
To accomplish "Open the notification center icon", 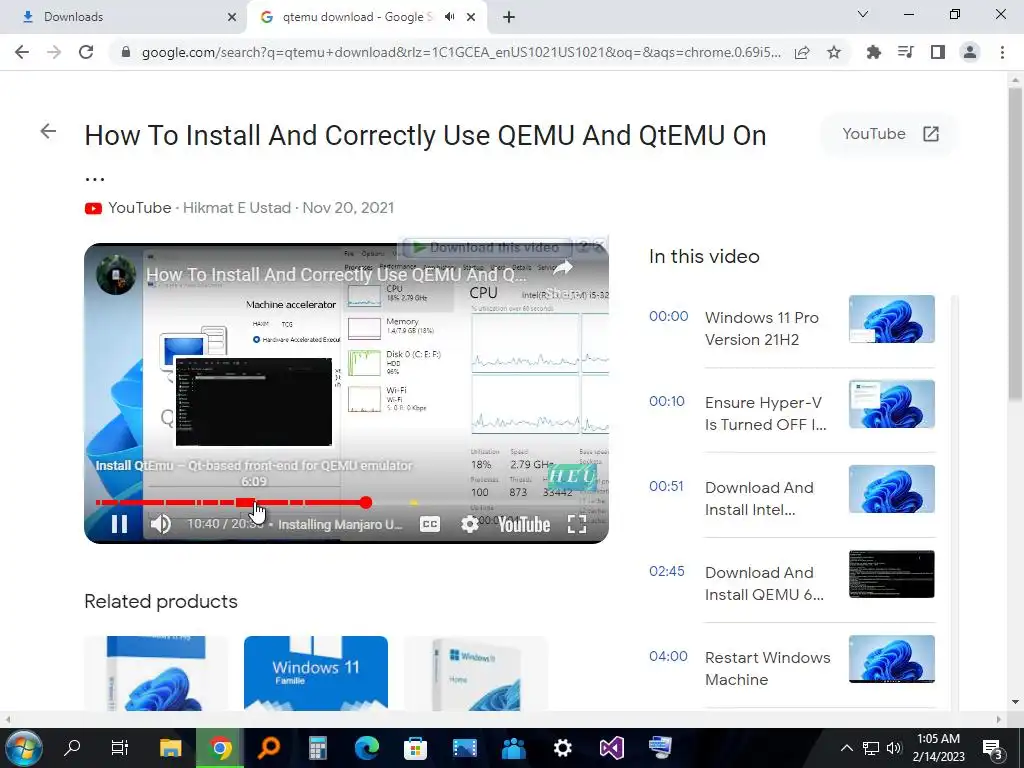I will [993, 748].
